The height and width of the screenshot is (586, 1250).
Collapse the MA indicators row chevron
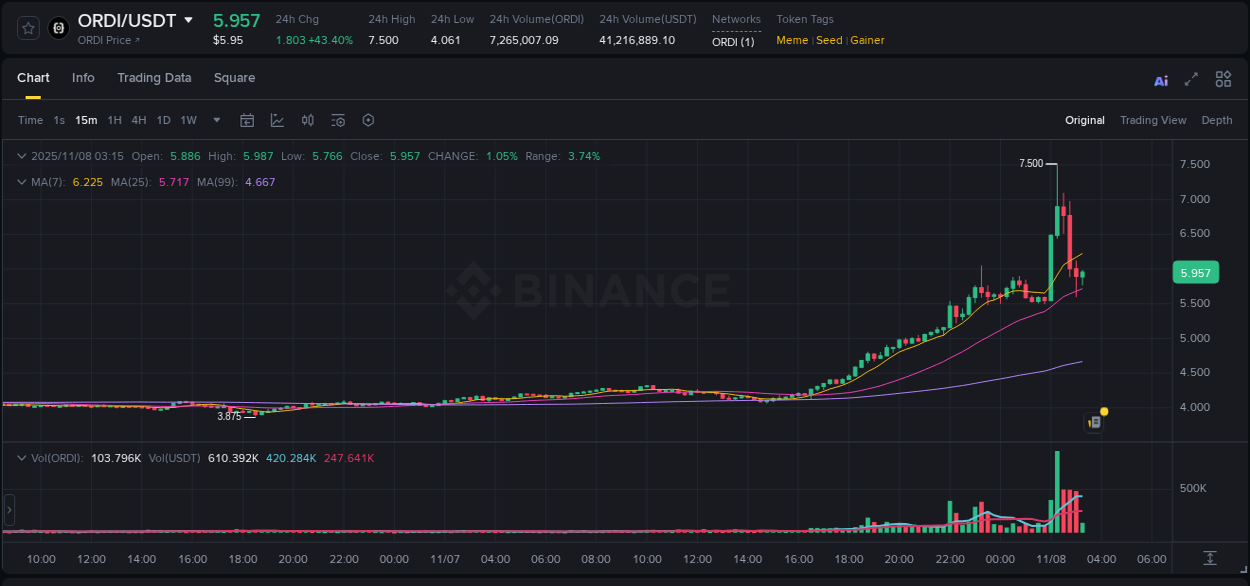(21, 182)
